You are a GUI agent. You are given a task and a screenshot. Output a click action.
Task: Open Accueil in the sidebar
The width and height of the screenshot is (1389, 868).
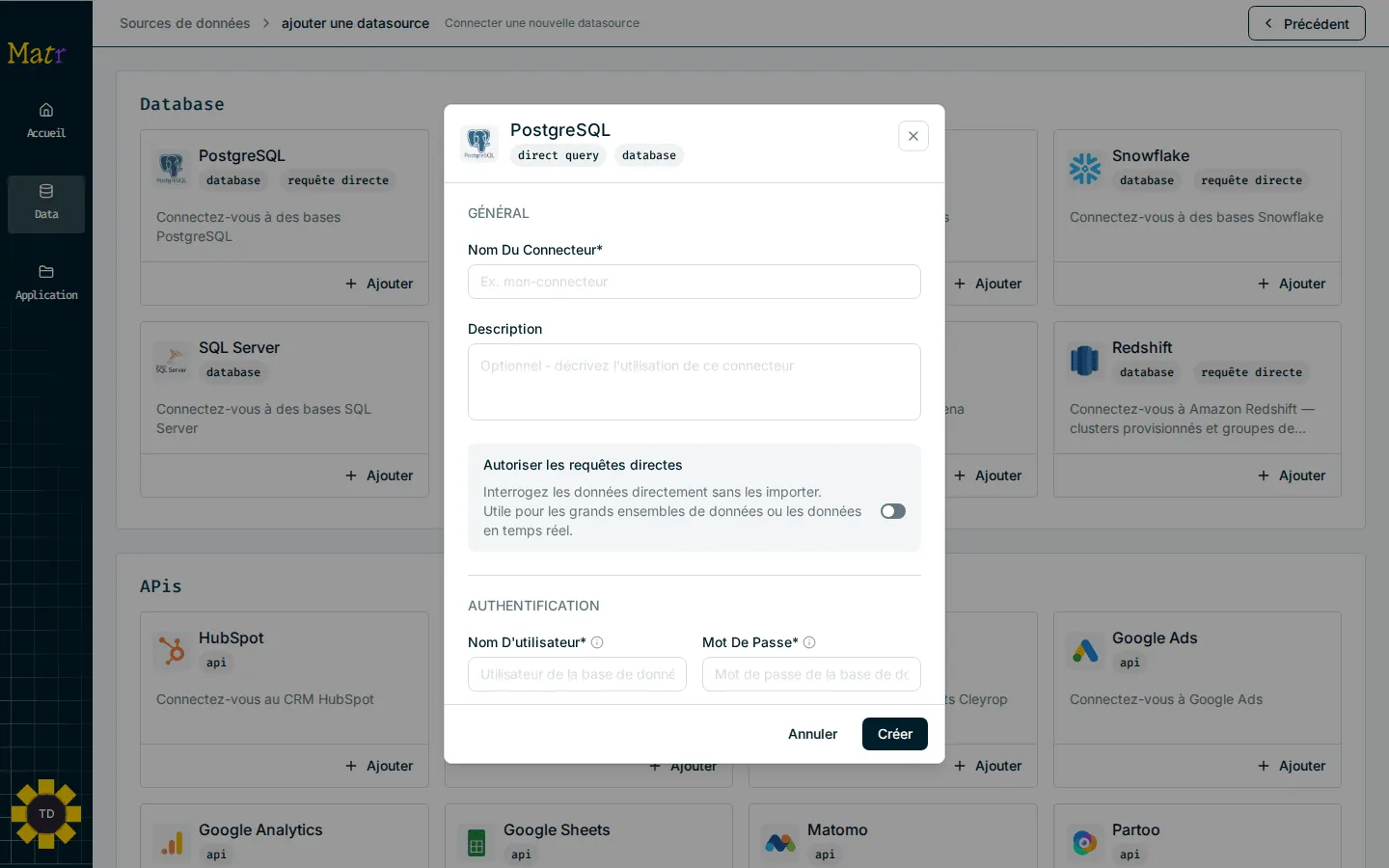click(x=46, y=121)
